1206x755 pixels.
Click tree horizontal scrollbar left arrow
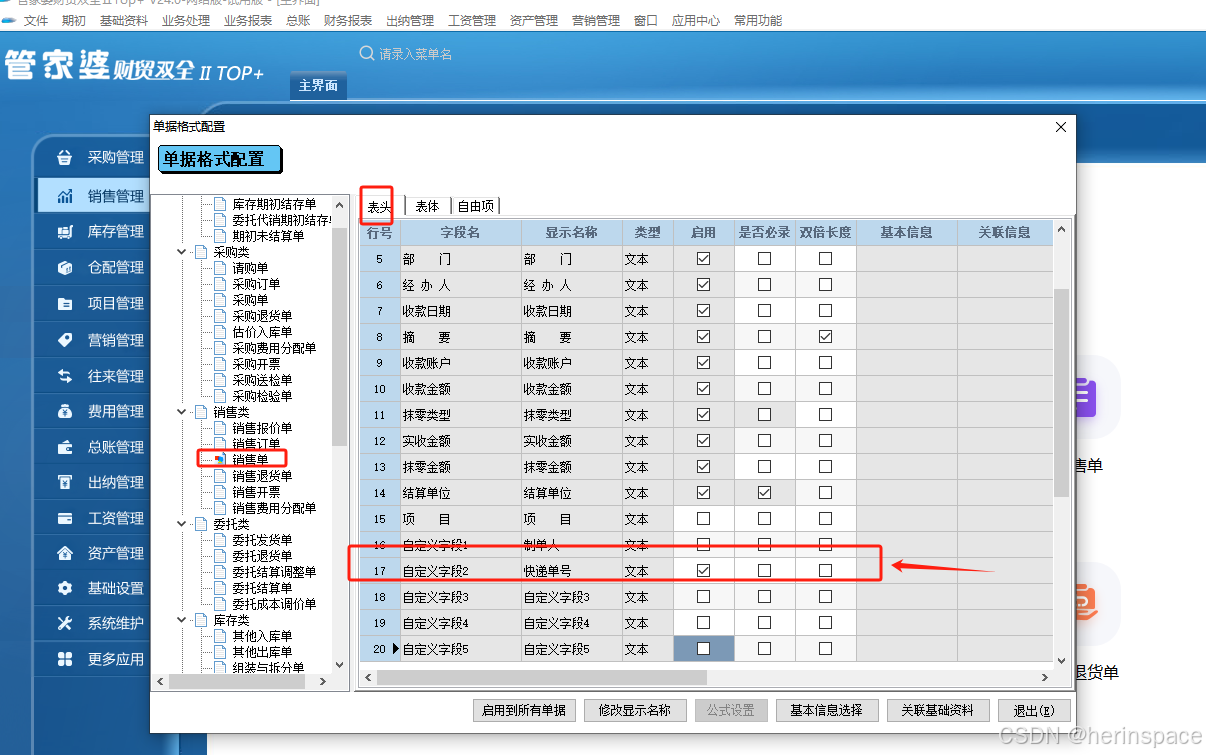pyautogui.click(x=159, y=681)
